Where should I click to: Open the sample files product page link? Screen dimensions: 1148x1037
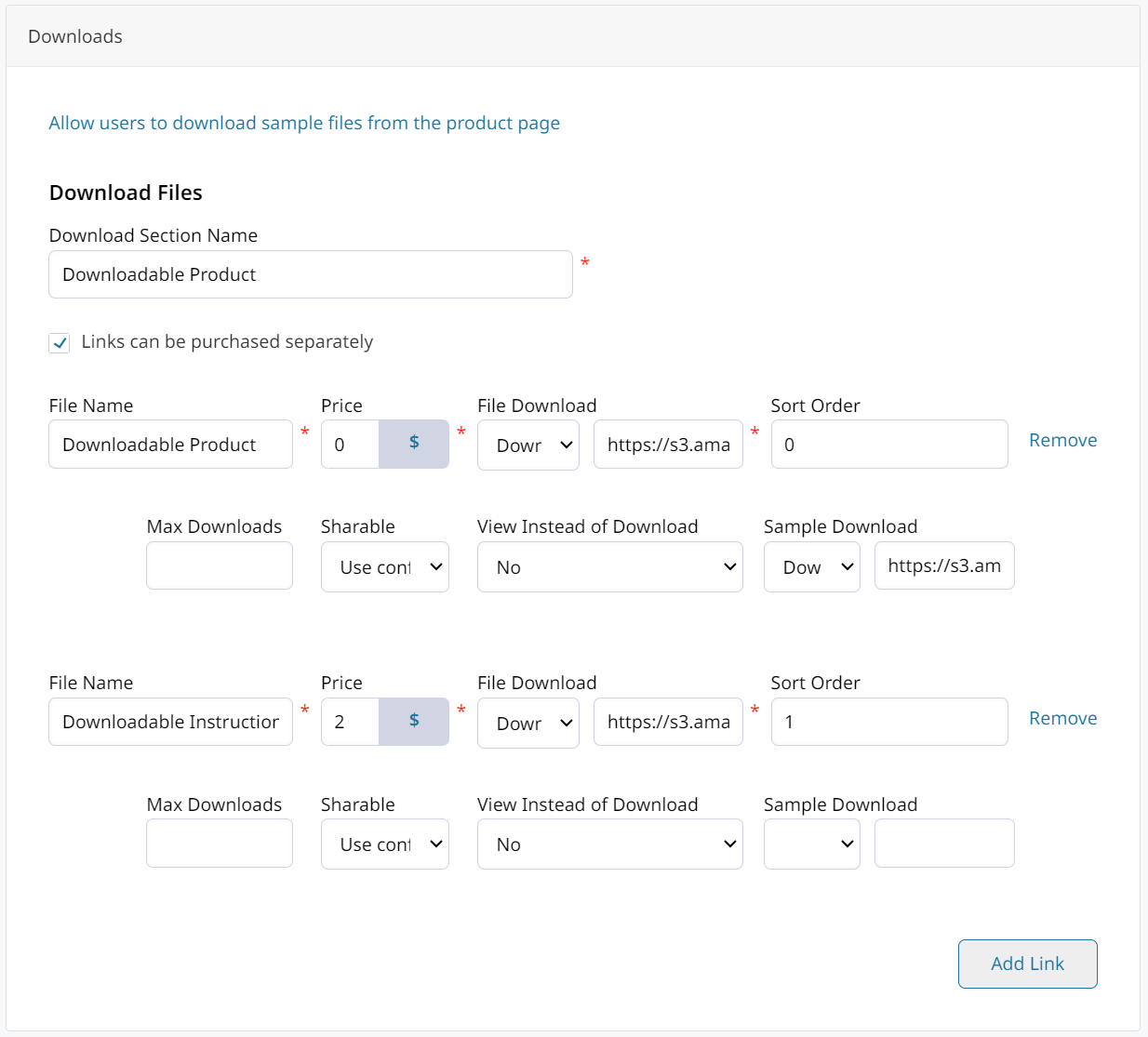304,124
